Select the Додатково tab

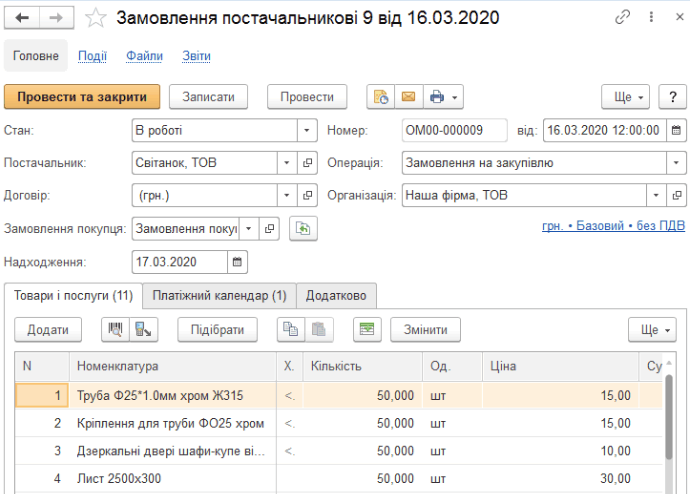point(336,295)
